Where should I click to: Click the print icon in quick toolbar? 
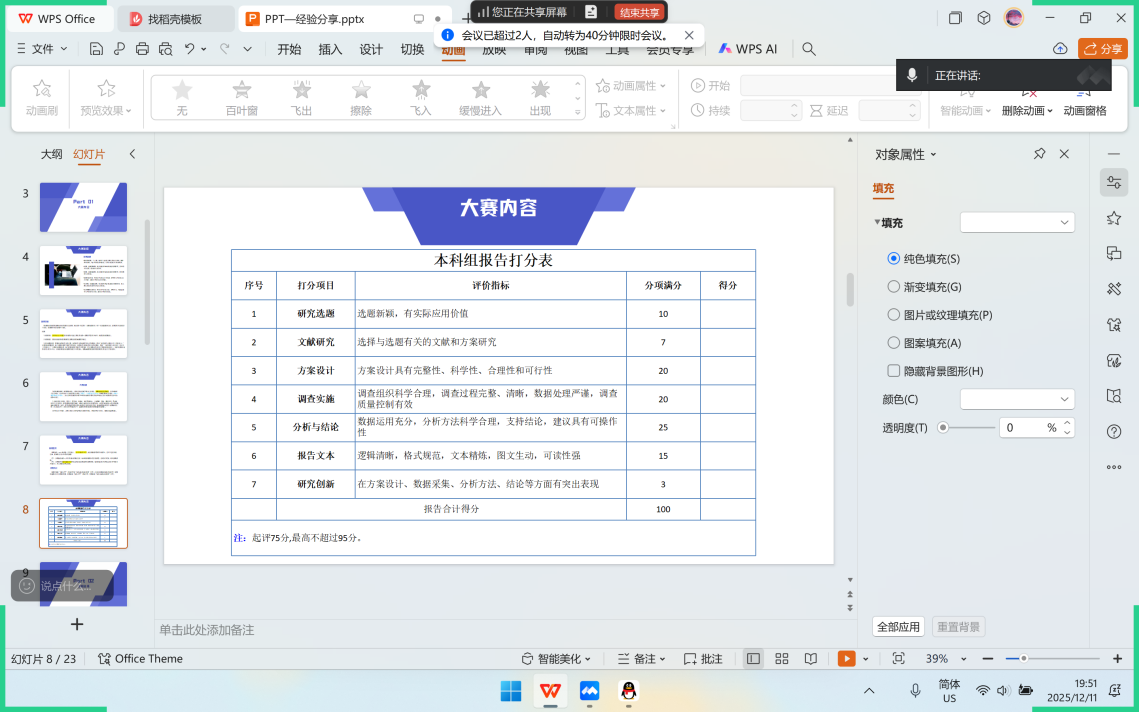pyautogui.click(x=142, y=49)
